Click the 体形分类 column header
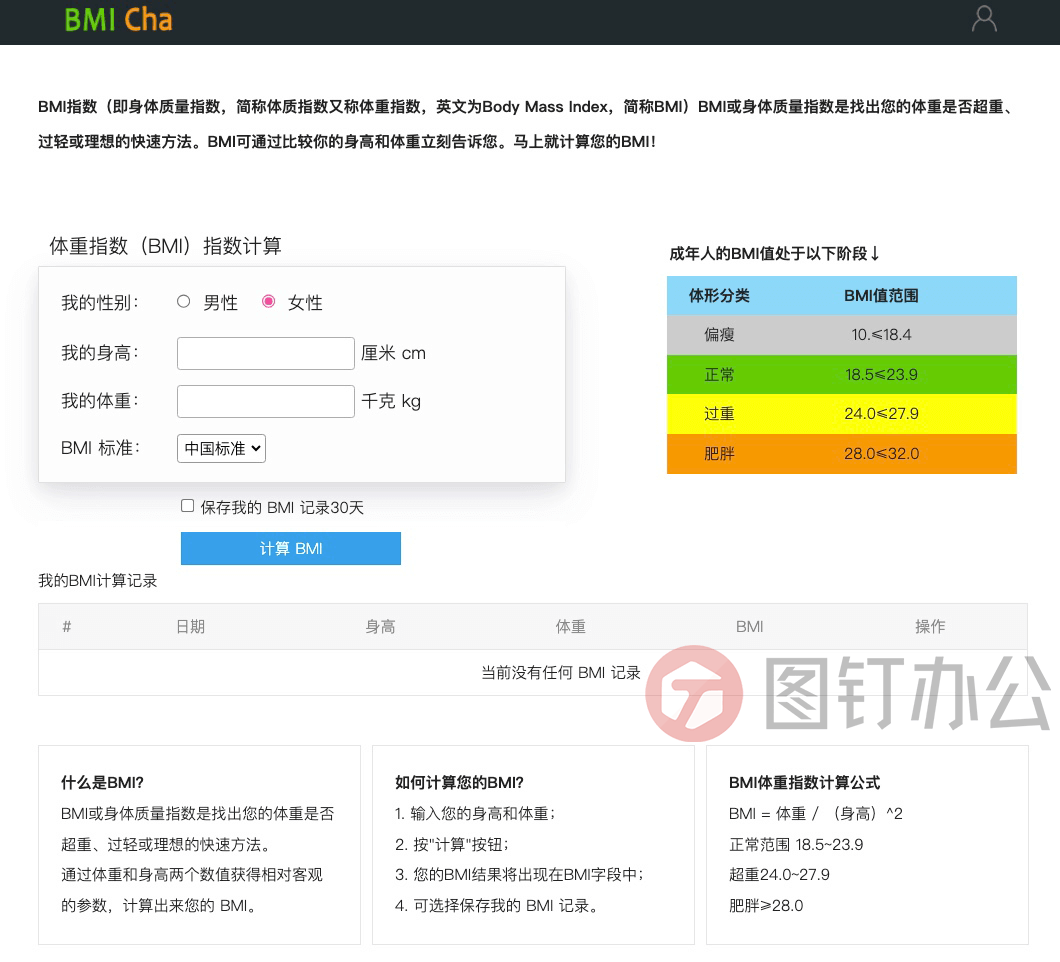1060x962 pixels. coord(719,295)
